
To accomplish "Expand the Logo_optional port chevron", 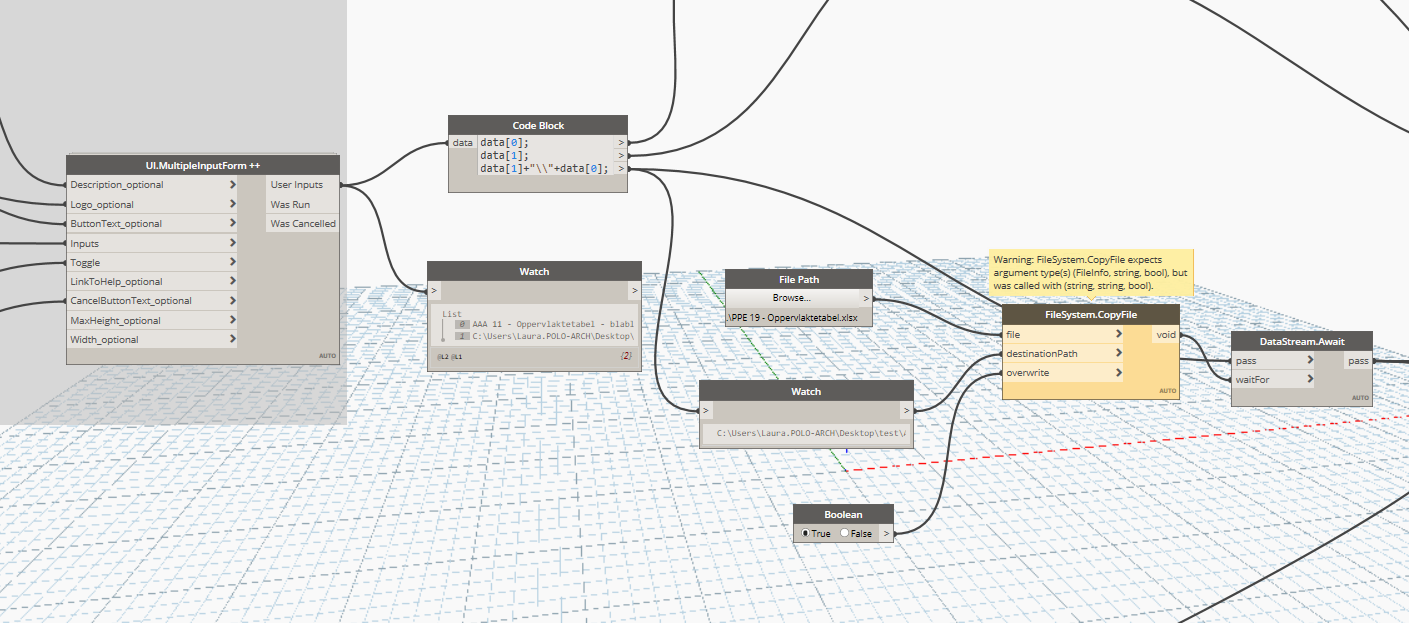I will (233, 204).
